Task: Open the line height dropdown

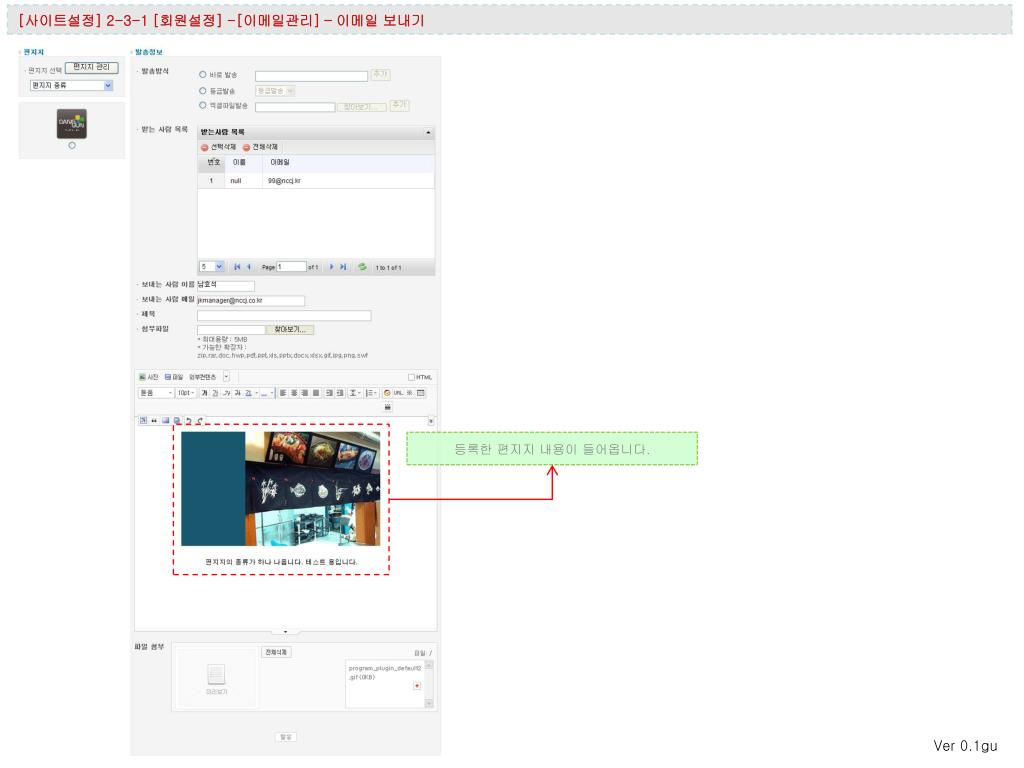Action: [x=354, y=392]
